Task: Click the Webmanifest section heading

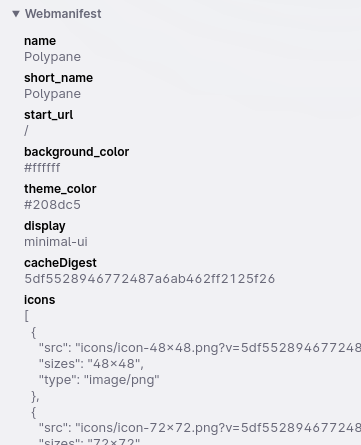Action: point(63,14)
